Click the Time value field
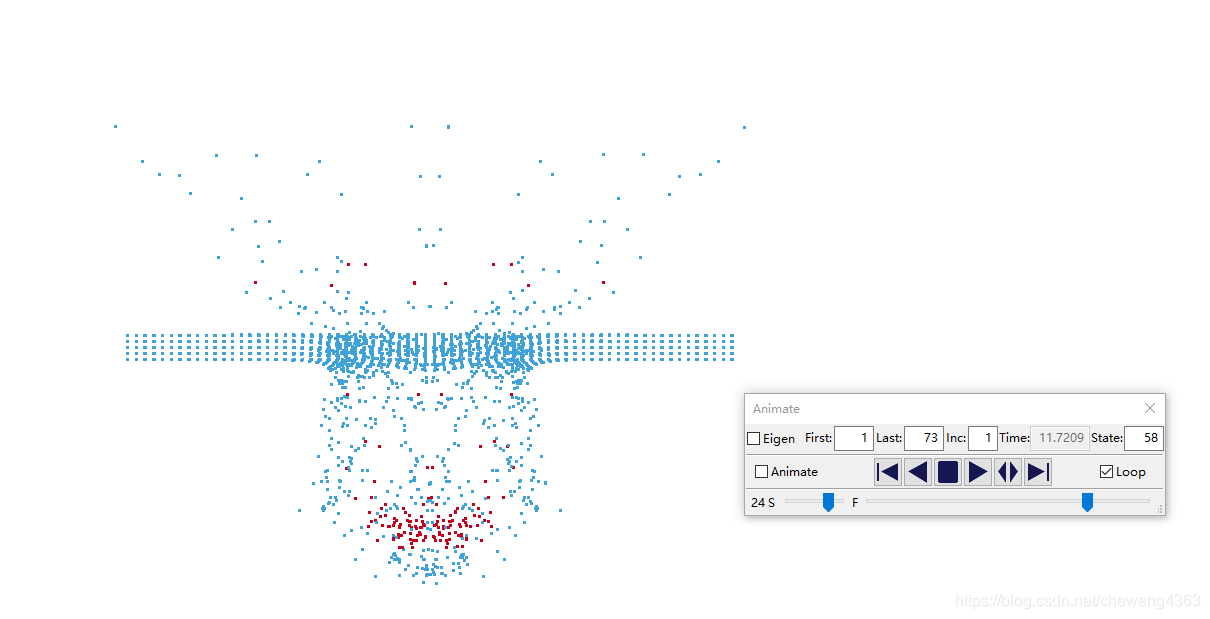 point(1060,438)
